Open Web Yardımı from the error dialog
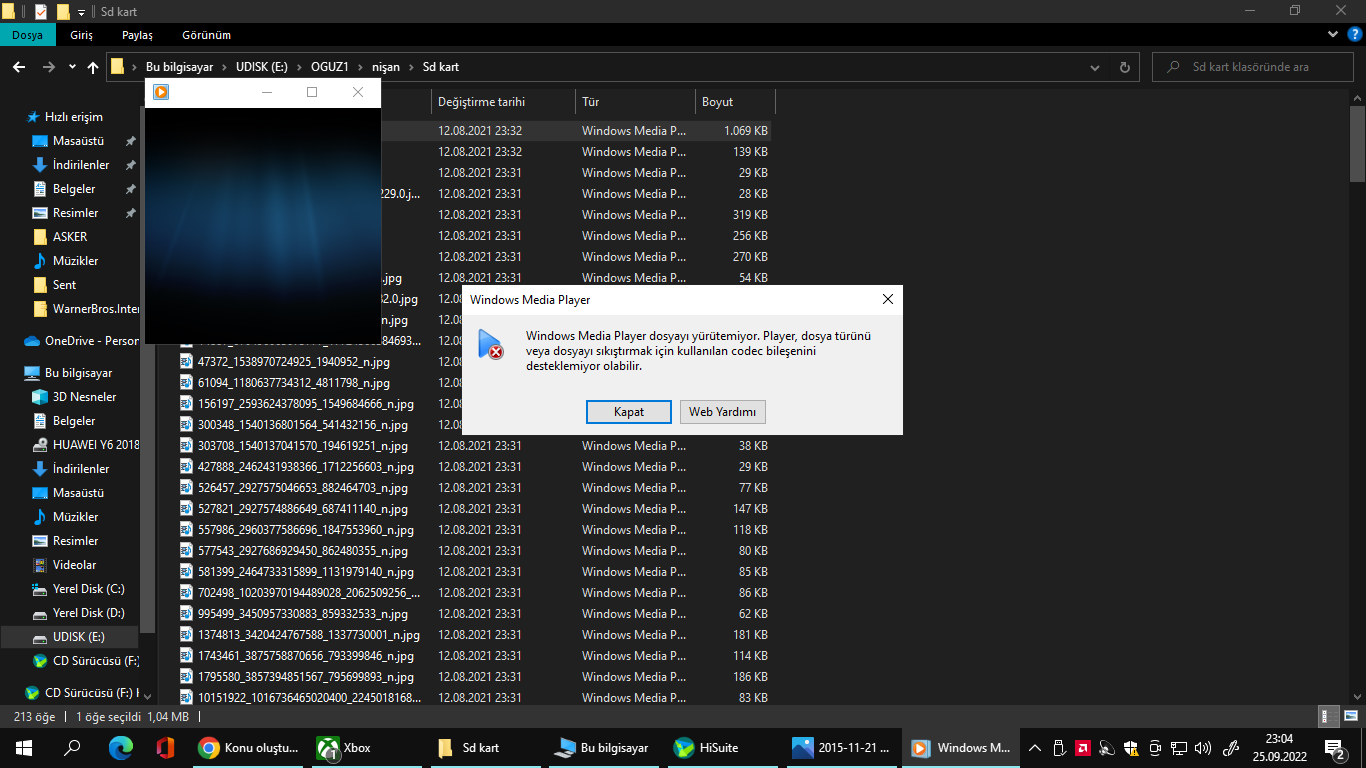The width and height of the screenshot is (1366, 768). click(x=723, y=411)
